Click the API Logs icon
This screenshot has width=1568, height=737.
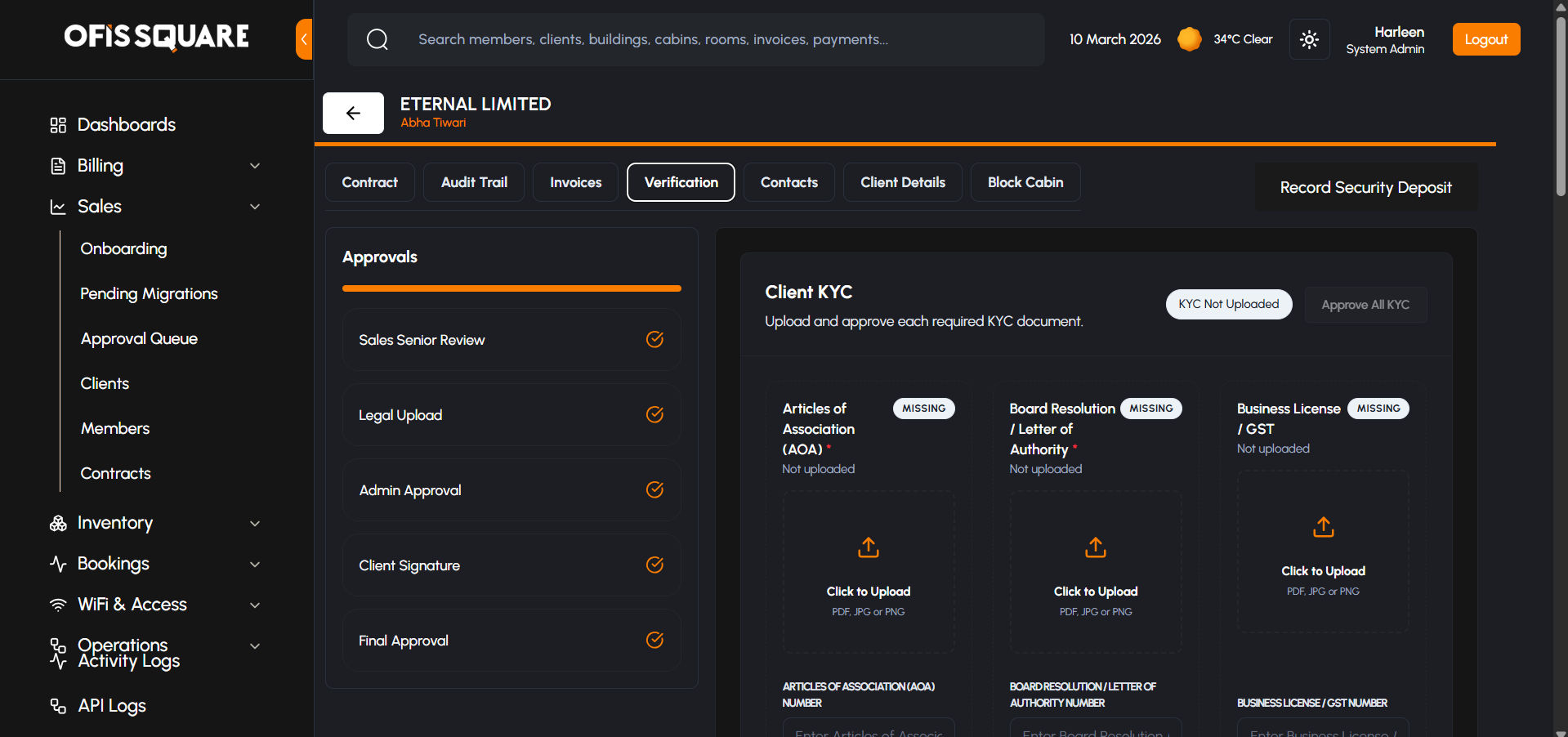point(58,706)
